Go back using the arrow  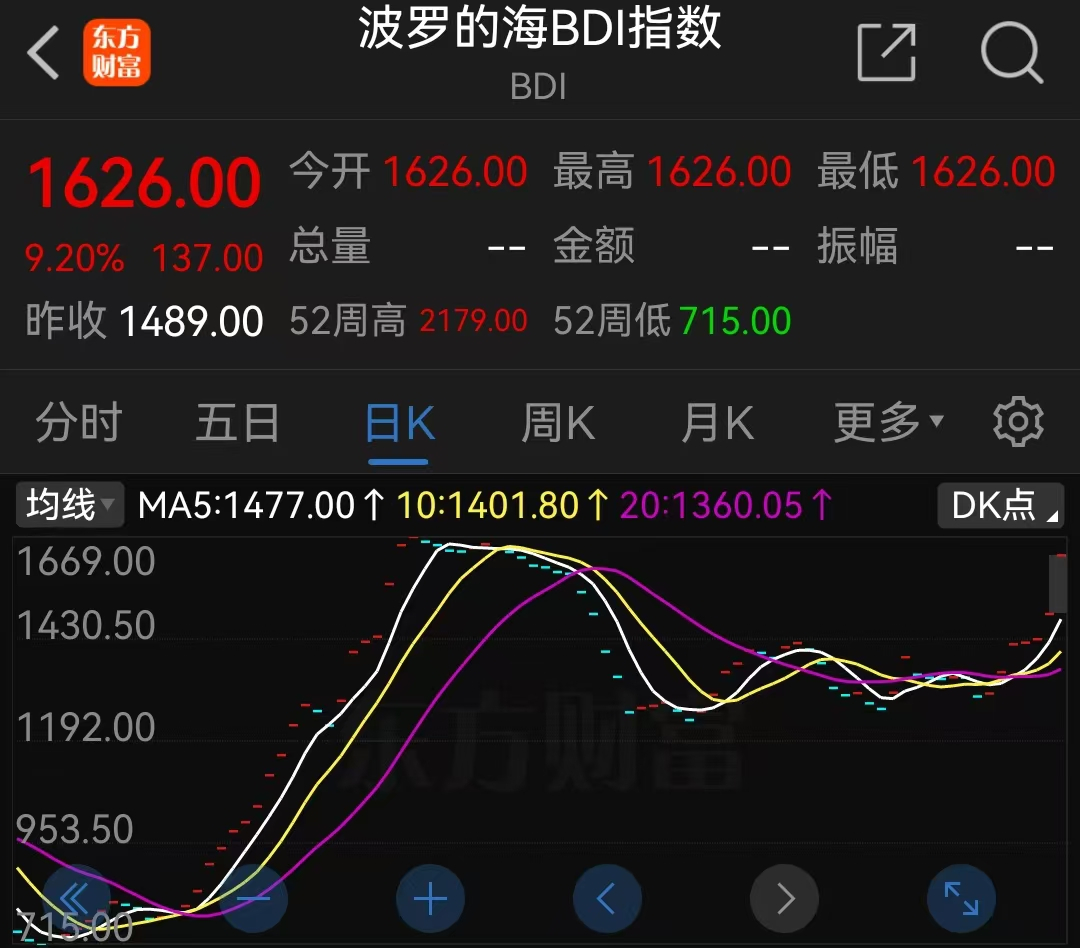(x=41, y=52)
